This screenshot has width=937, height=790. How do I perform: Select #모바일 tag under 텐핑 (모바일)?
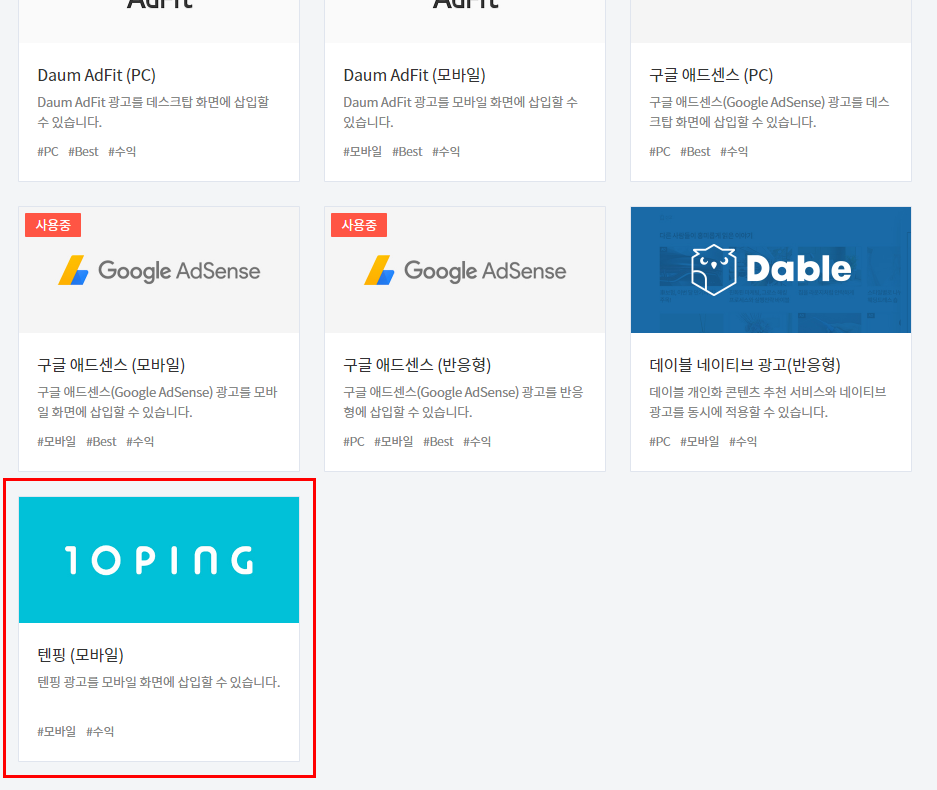coord(57,731)
